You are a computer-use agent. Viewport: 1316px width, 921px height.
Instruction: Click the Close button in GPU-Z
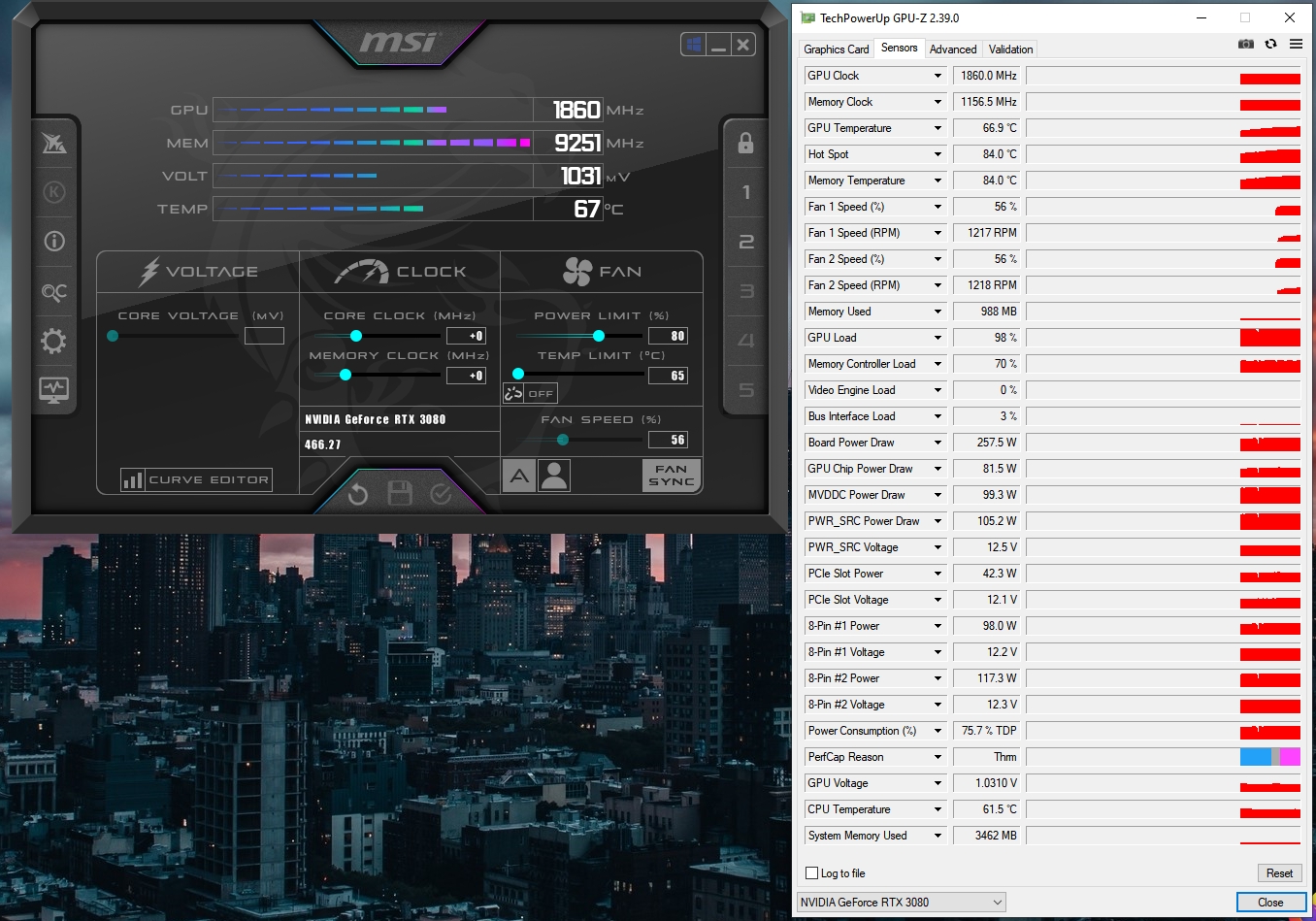(1269, 903)
